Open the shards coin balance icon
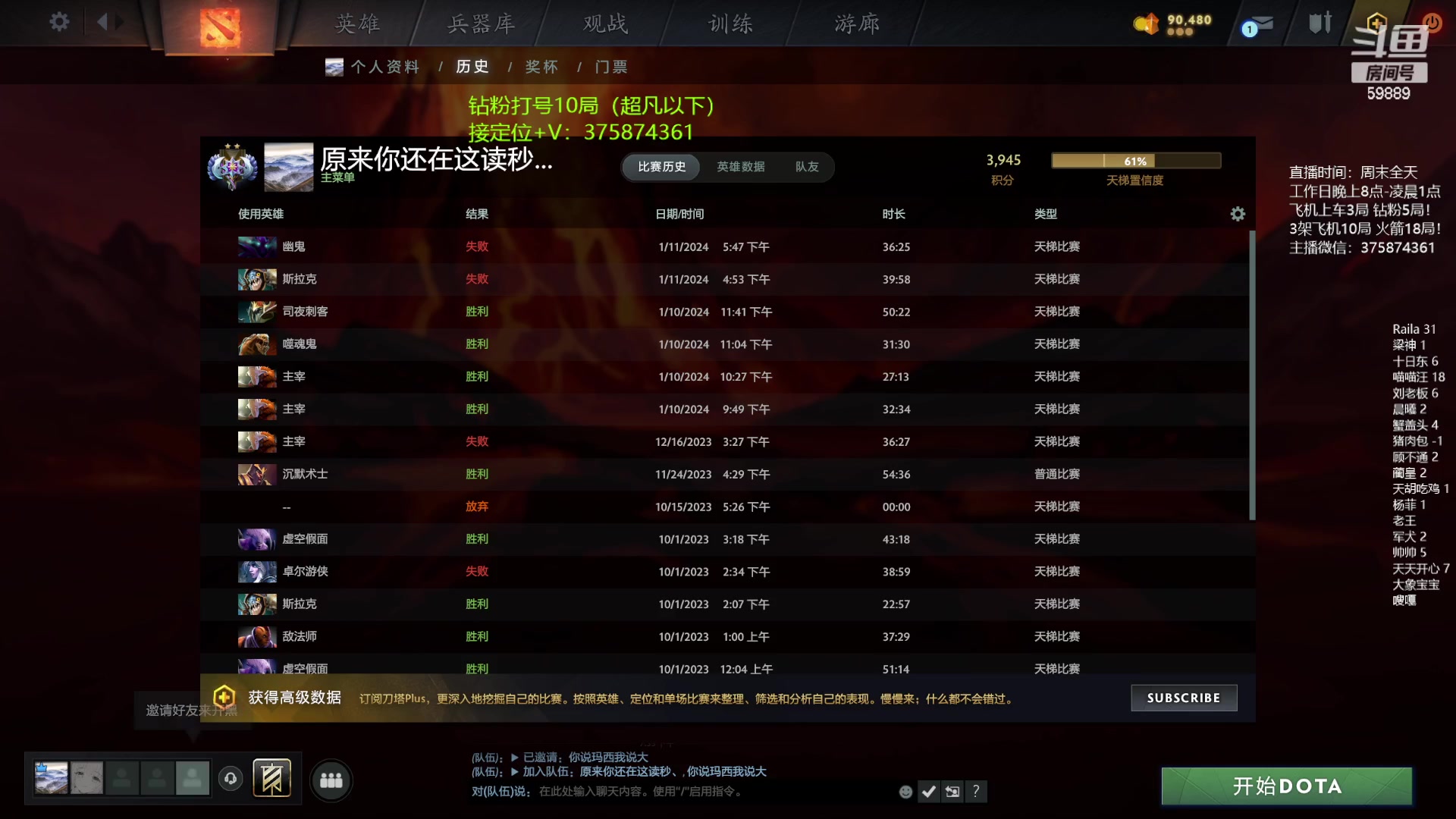This screenshot has height=819, width=1456. tap(1146, 24)
